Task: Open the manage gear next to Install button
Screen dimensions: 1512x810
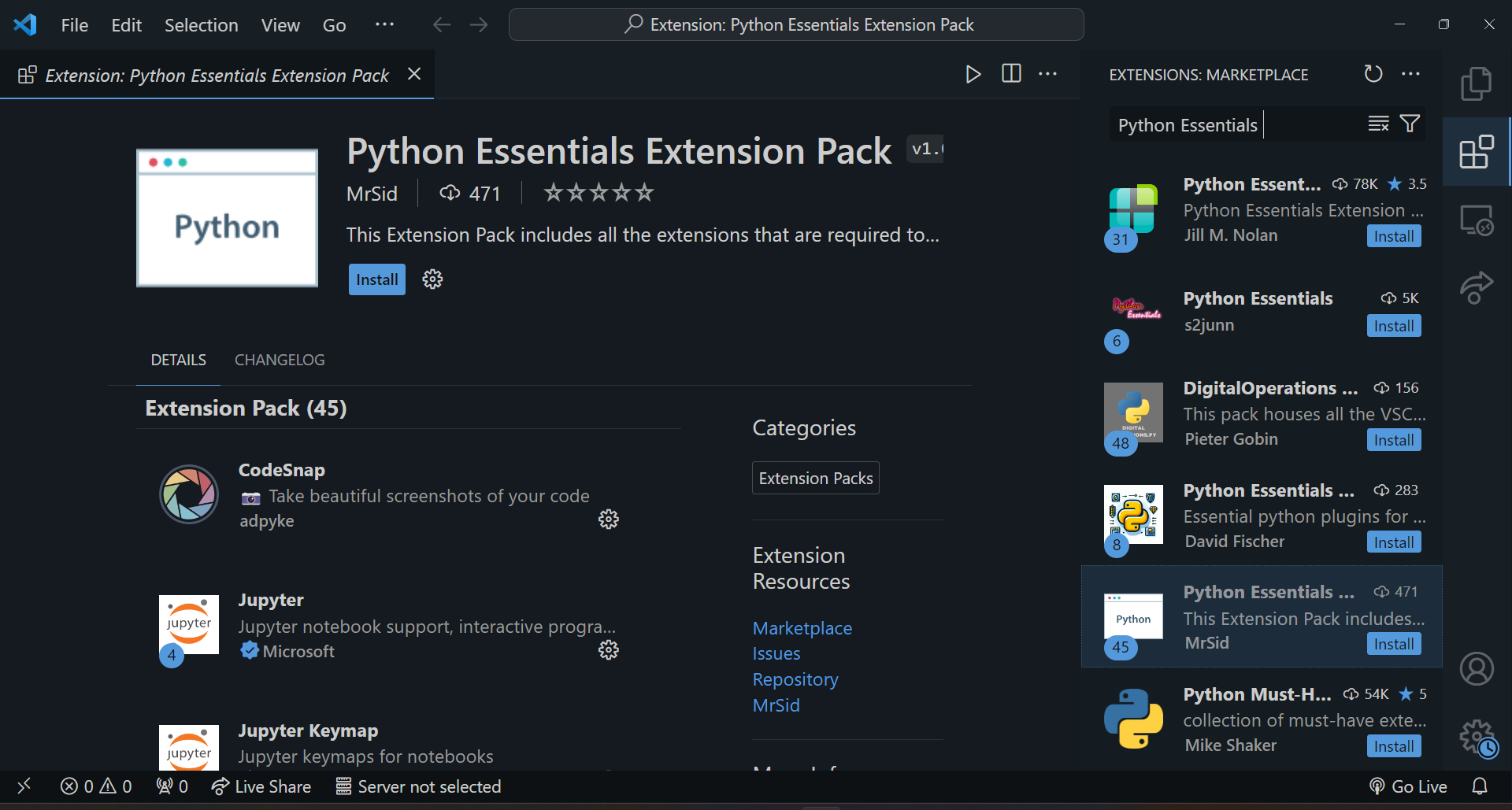Action: 432,279
